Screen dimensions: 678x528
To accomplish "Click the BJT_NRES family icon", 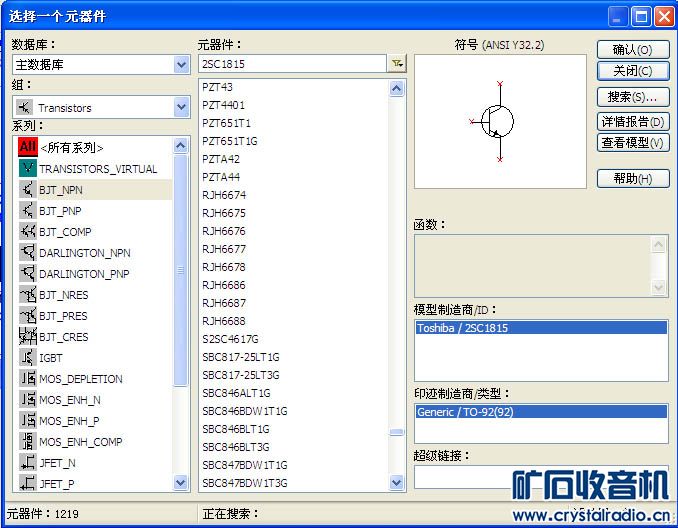I will click(28, 294).
